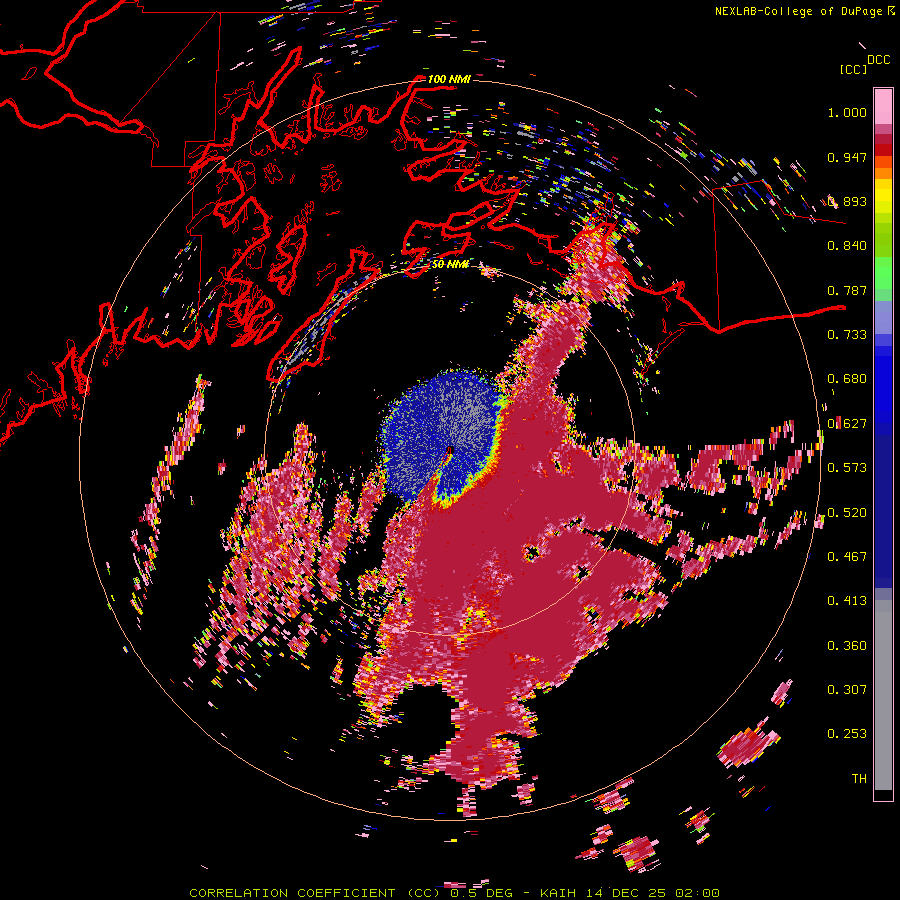Click the 0.360 scale value
900x900 pixels.
847,646
